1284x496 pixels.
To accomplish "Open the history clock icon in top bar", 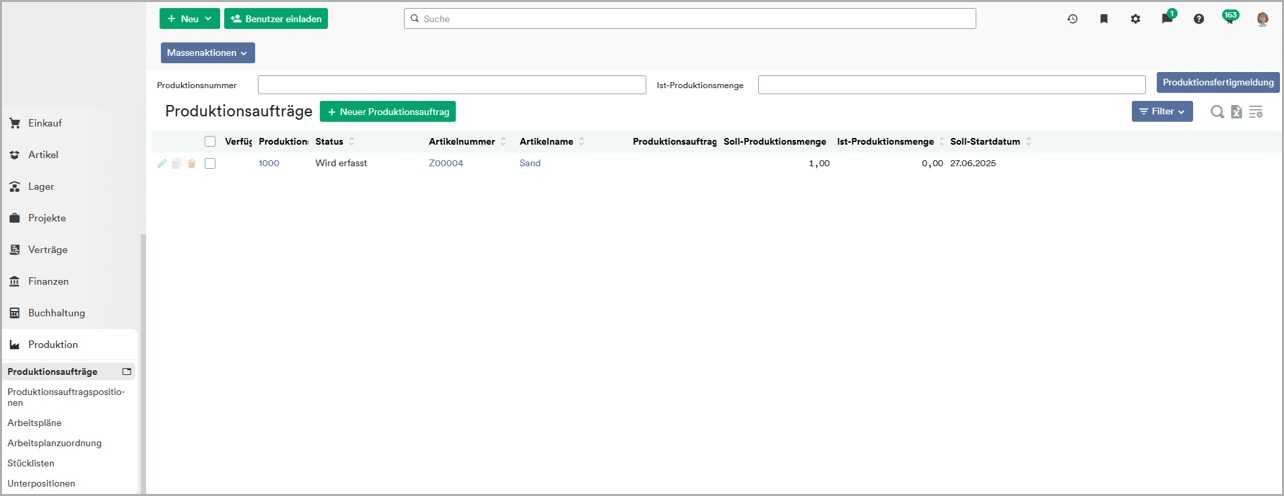I will tap(1072, 19).
